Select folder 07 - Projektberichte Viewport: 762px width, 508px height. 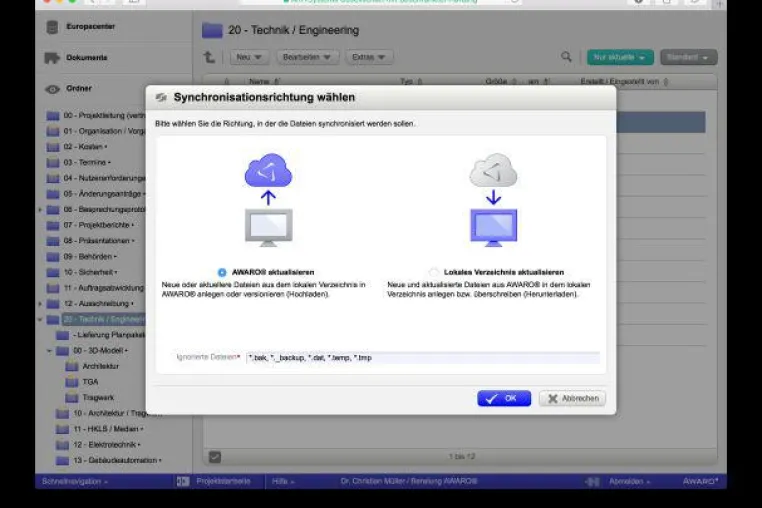point(97,225)
